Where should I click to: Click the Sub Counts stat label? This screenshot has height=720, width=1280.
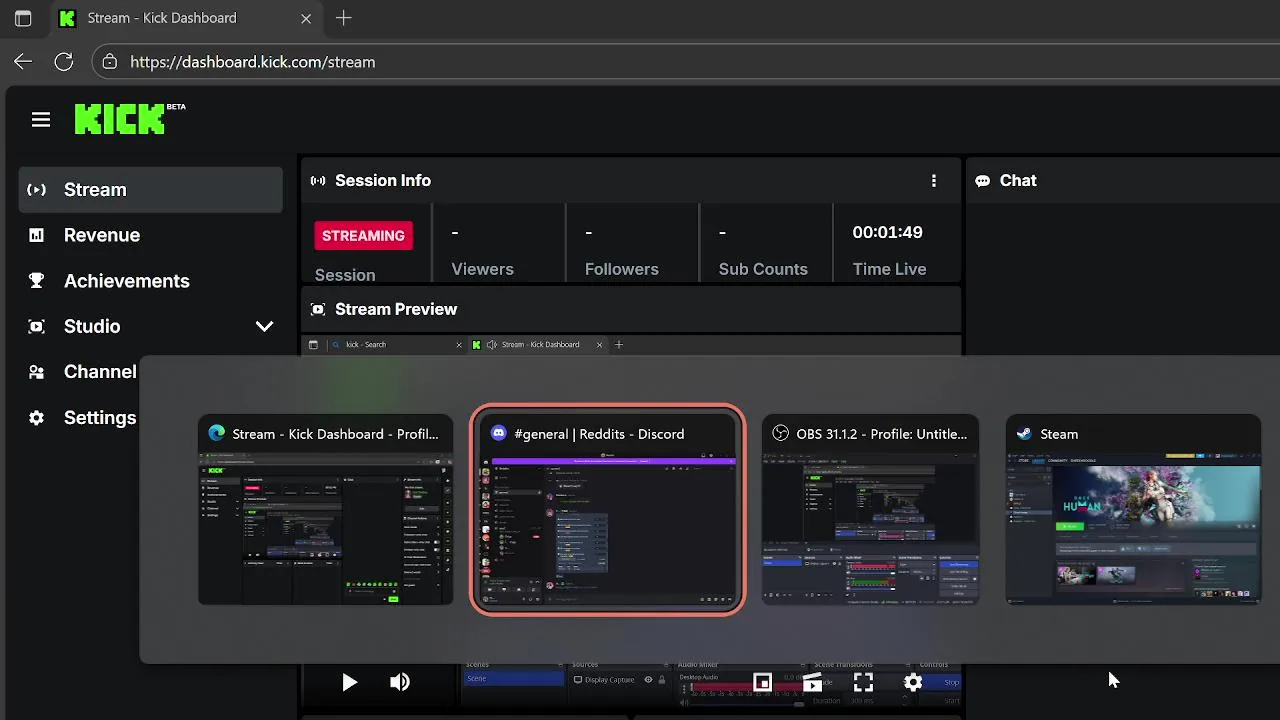pos(763,269)
